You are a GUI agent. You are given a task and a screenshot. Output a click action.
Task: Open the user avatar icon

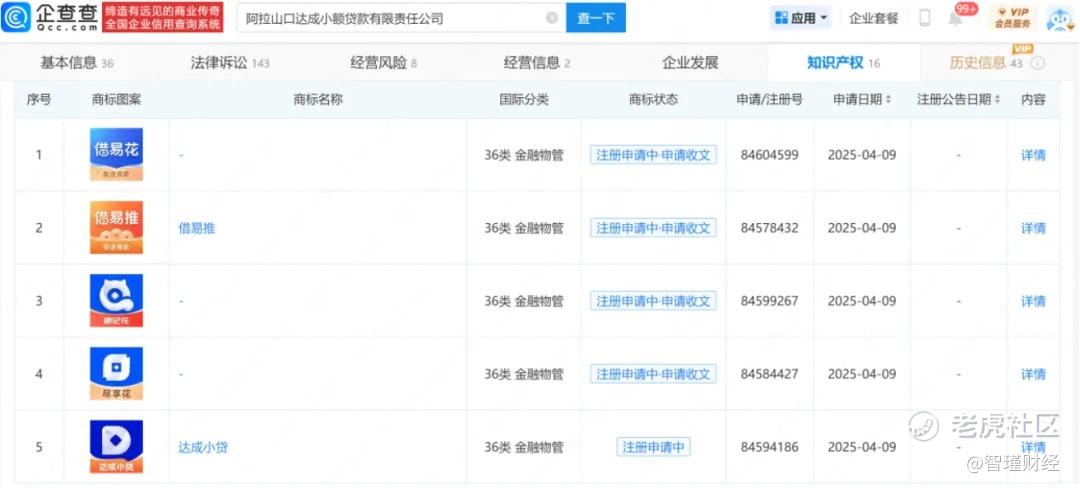click(1060, 18)
